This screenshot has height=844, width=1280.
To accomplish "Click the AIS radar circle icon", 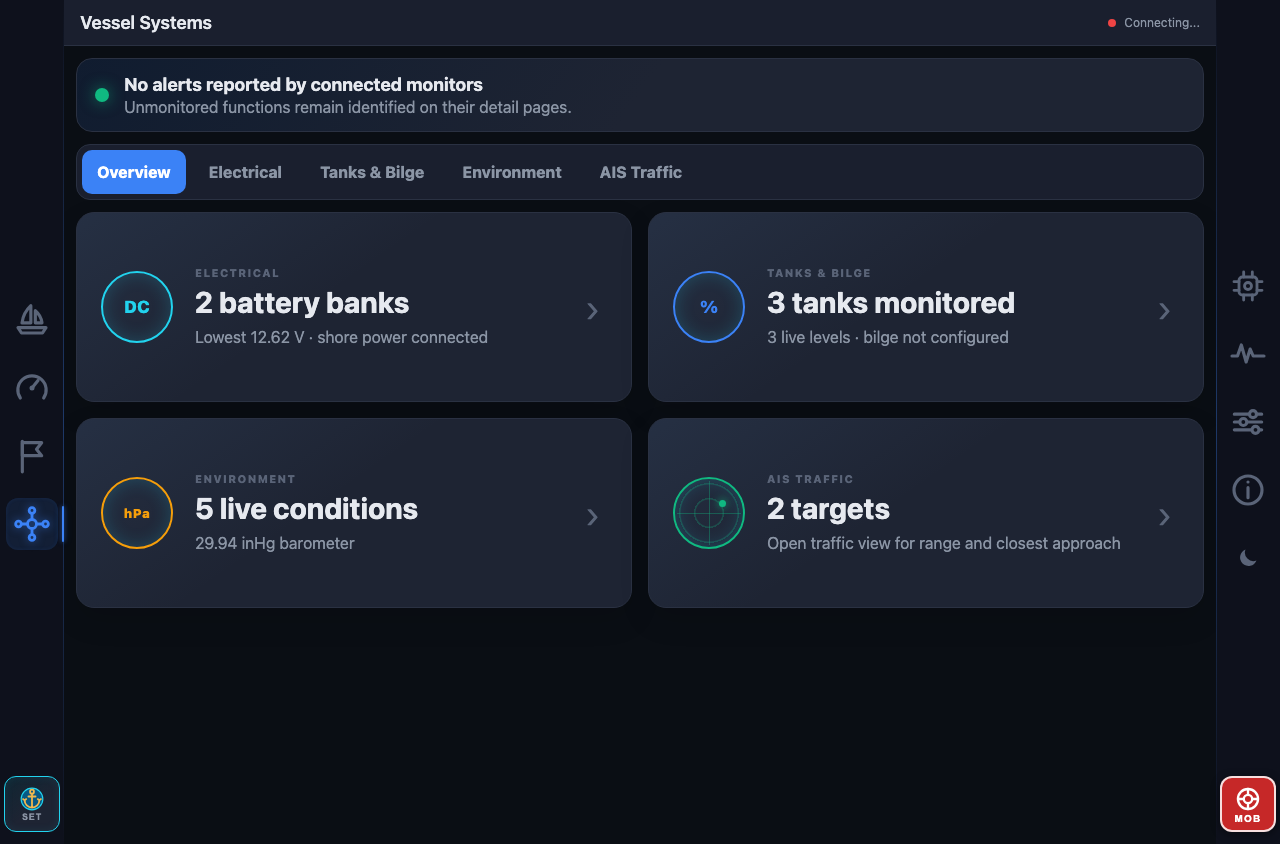I will 709,513.
